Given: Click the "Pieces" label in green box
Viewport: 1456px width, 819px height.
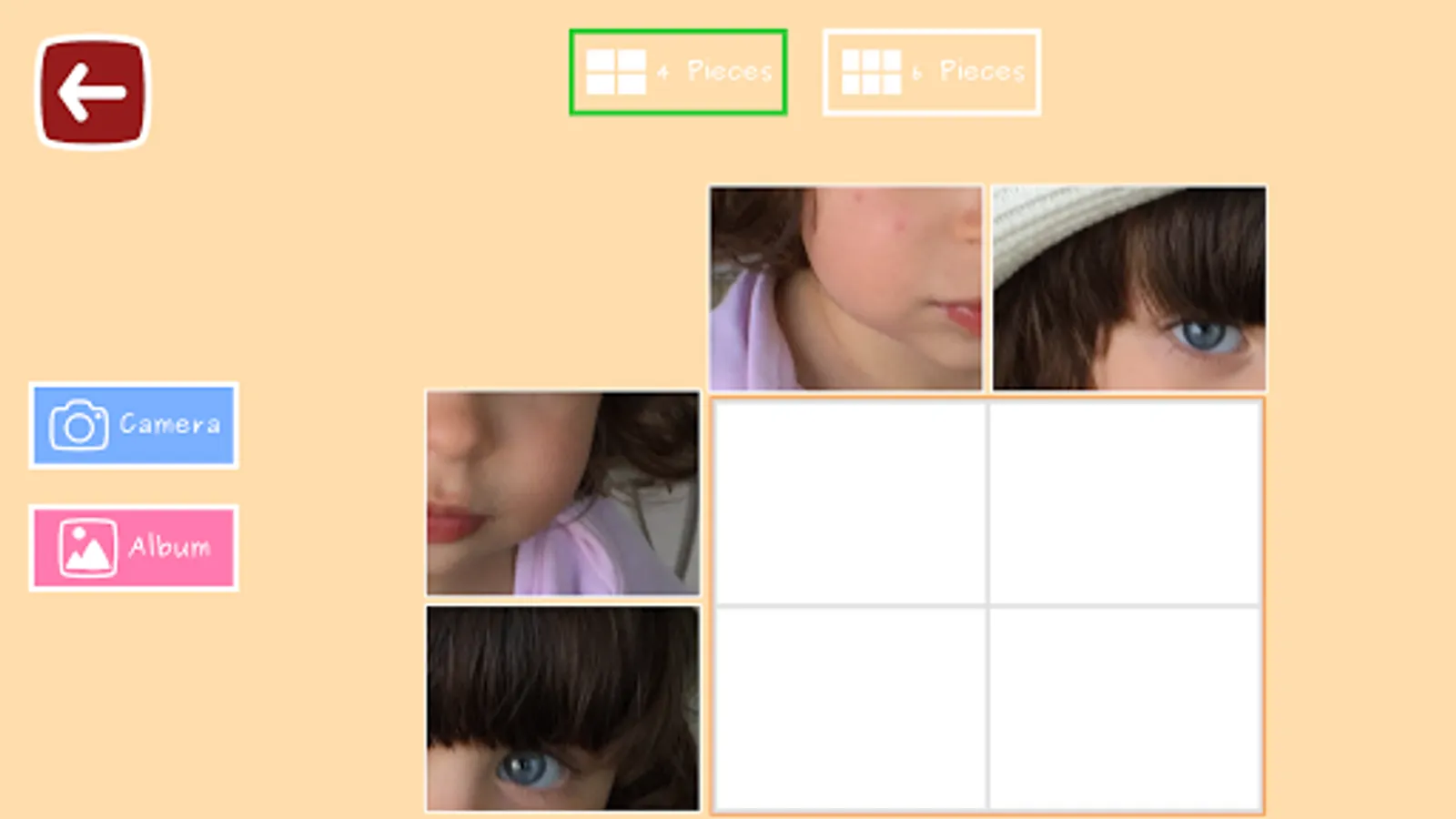Looking at the screenshot, I should [730, 71].
